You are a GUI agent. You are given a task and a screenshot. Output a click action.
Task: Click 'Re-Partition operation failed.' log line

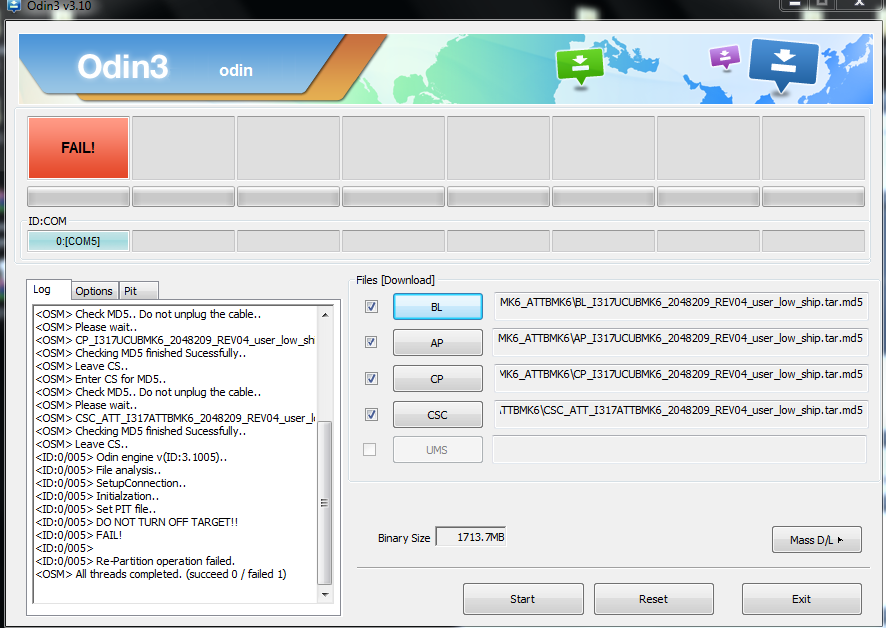pyautogui.click(x=135, y=561)
